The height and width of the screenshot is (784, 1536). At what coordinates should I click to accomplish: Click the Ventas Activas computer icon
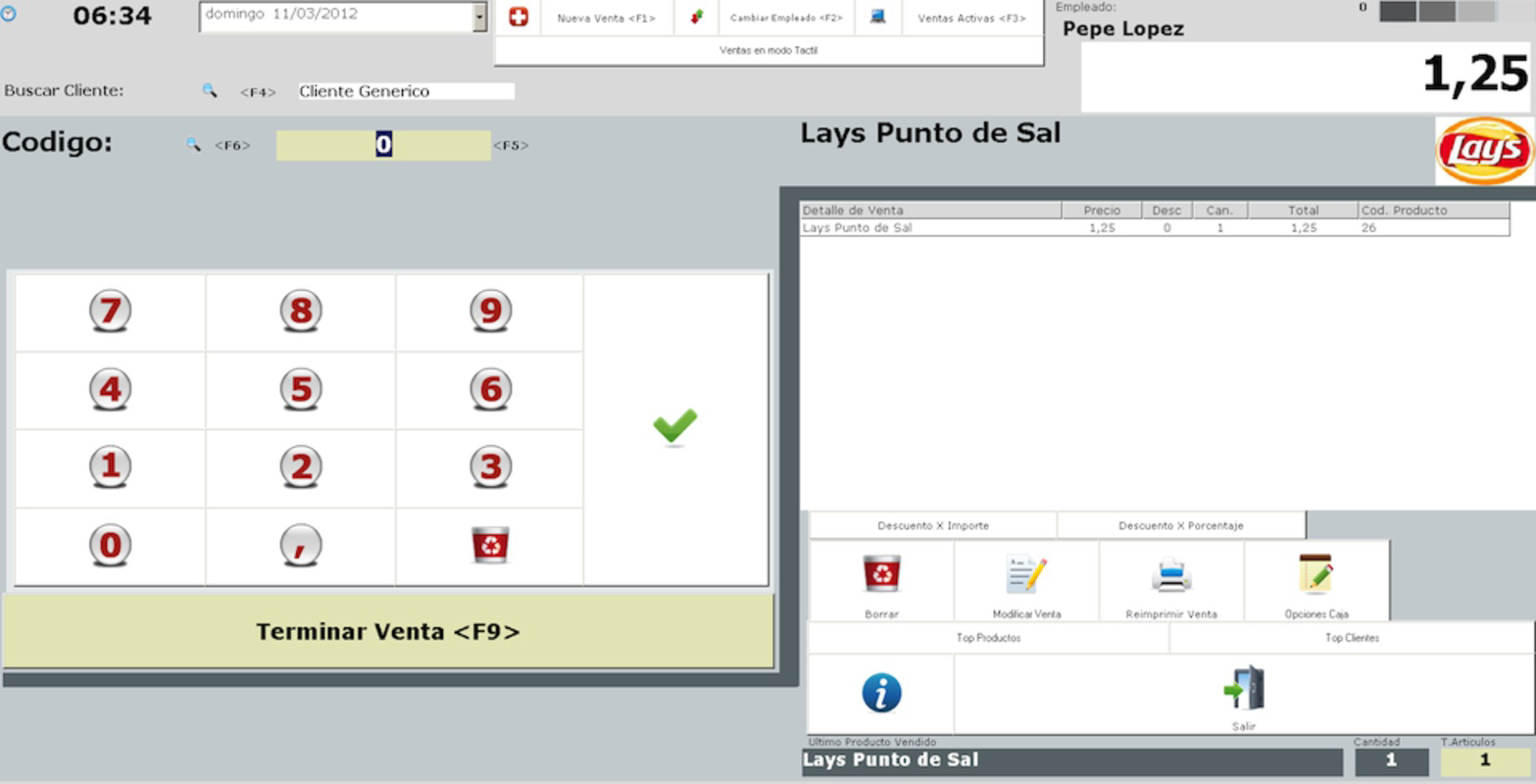pyautogui.click(x=878, y=18)
